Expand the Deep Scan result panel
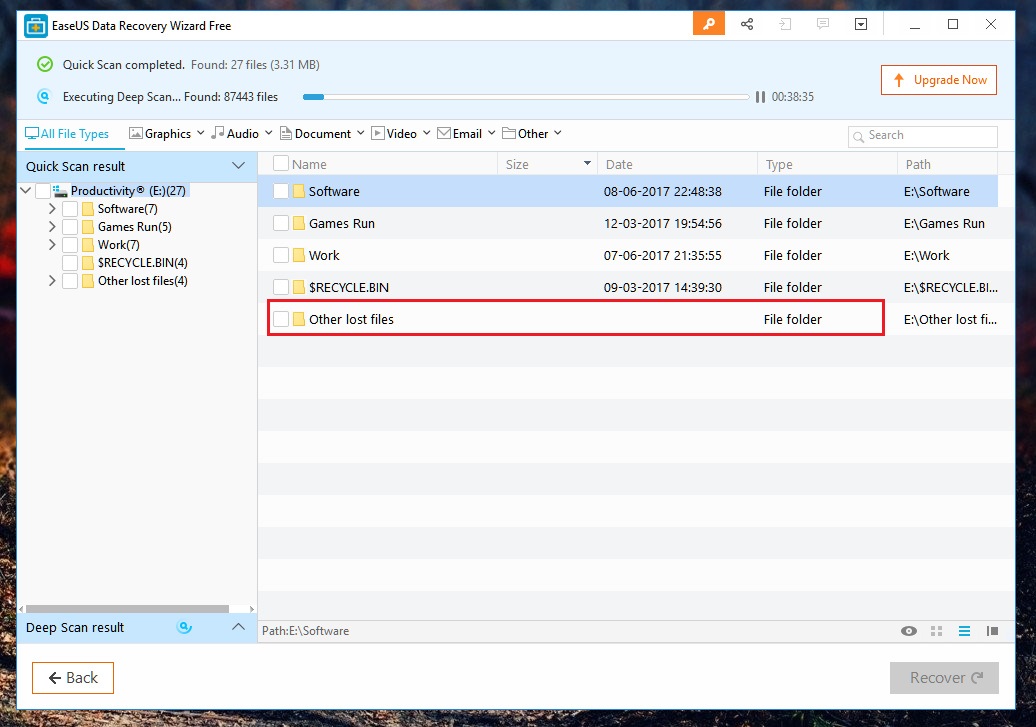1036x727 pixels. point(239,627)
